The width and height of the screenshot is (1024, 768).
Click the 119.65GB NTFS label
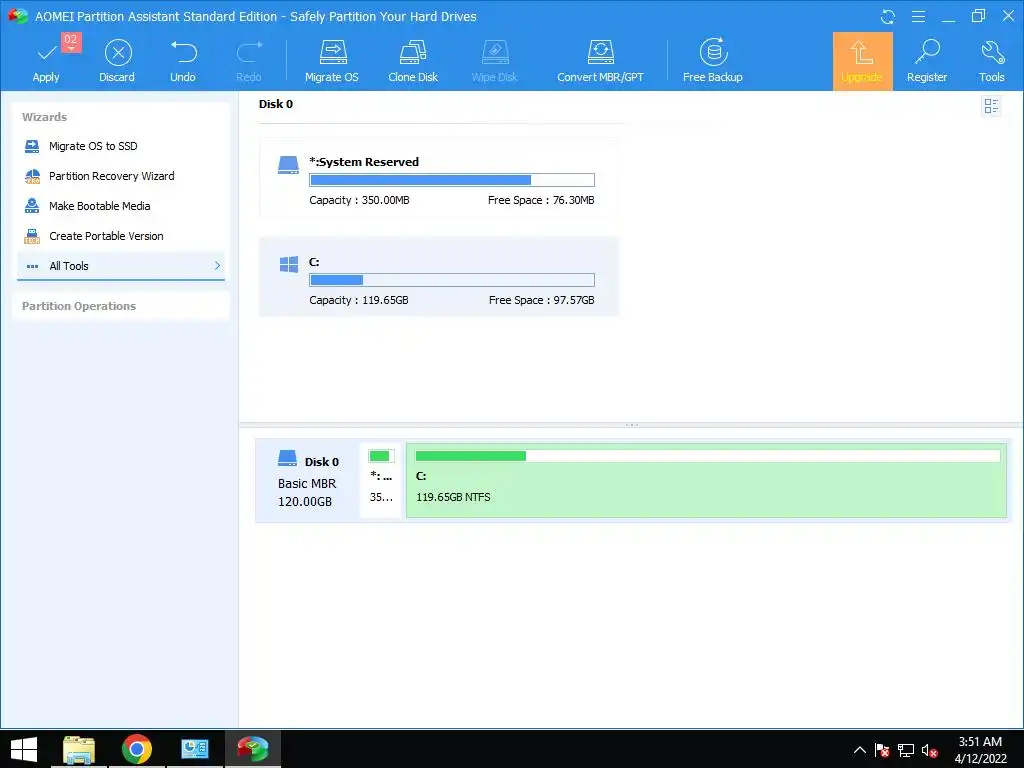tap(453, 498)
